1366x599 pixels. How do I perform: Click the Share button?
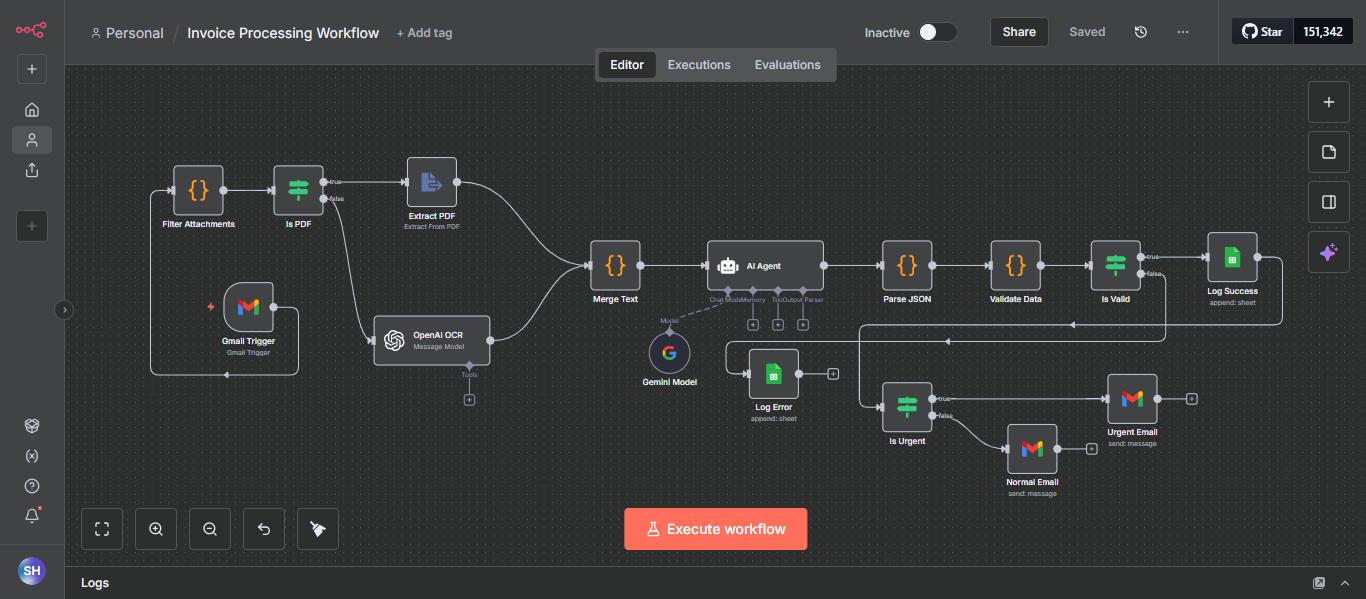coord(1019,32)
